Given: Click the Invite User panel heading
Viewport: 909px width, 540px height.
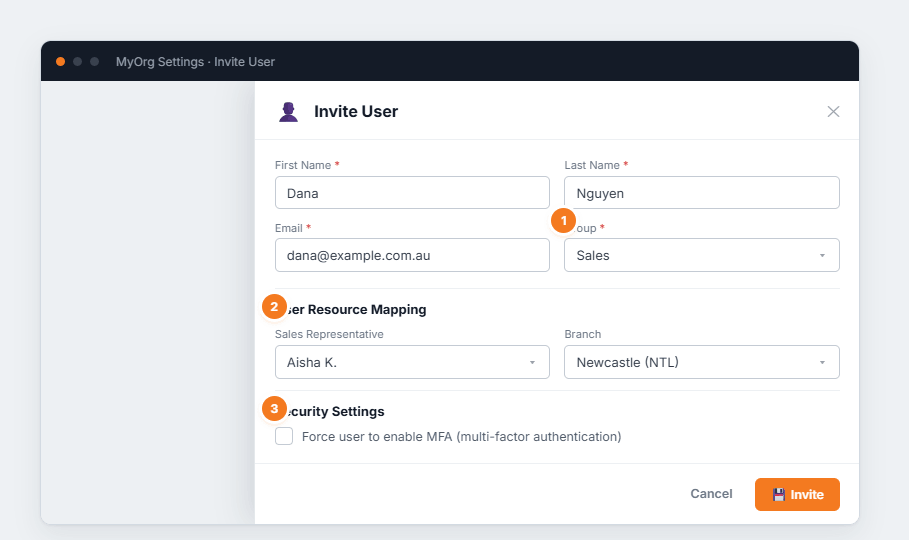Looking at the screenshot, I should 356,111.
